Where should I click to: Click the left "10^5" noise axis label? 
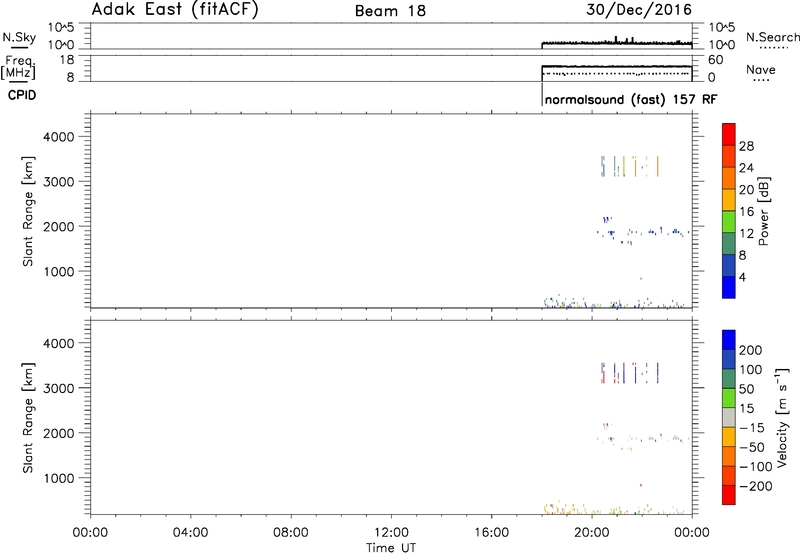tap(61, 27)
